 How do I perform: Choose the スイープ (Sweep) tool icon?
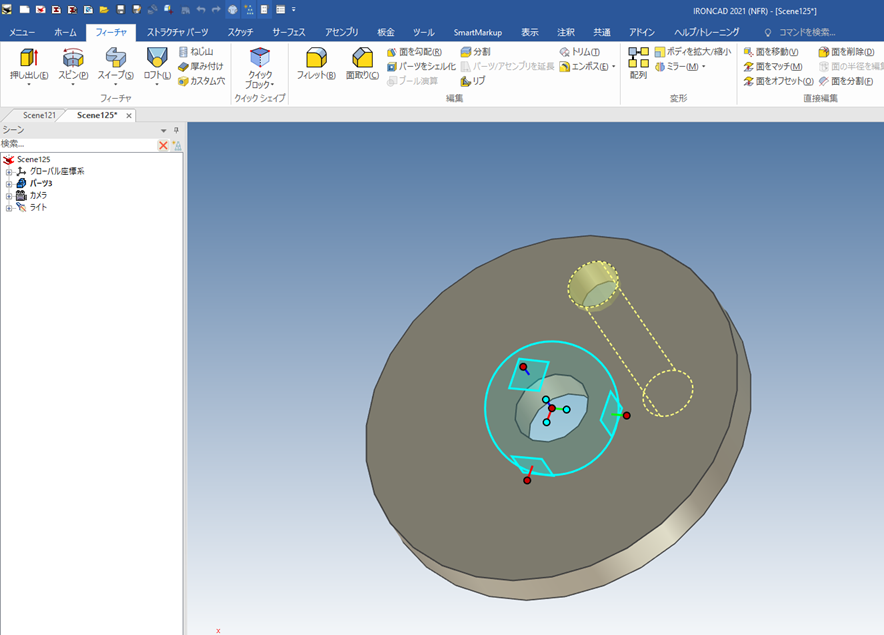pyautogui.click(x=115, y=58)
